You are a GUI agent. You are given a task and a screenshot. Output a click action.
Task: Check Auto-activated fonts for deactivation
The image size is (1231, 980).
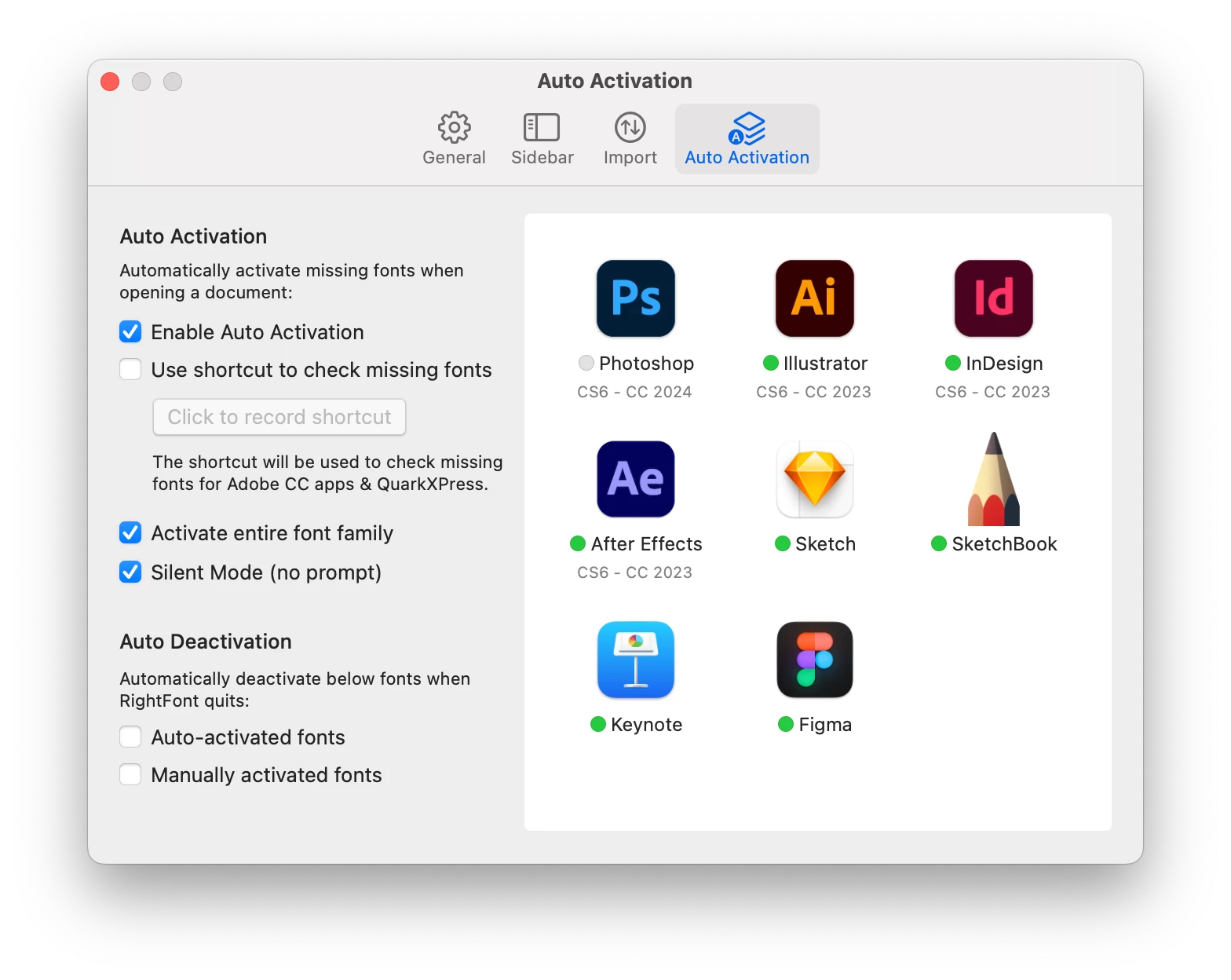pyautogui.click(x=130, y=737)
